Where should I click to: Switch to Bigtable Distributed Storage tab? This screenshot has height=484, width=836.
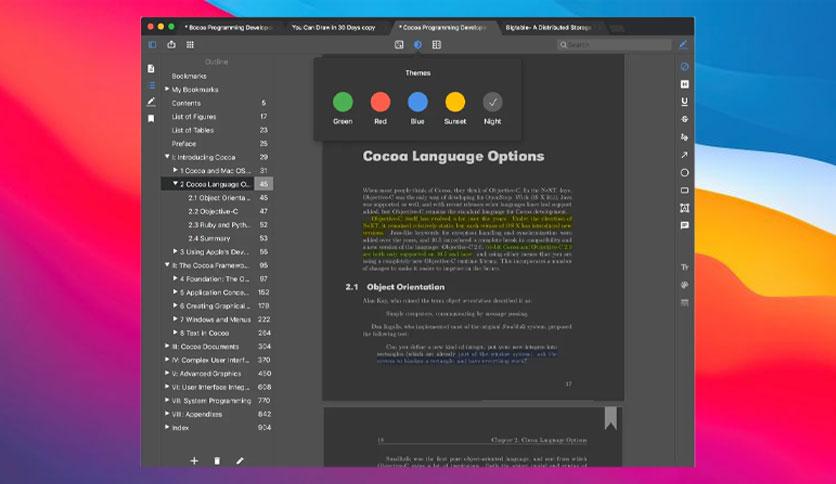pos(551,27)
